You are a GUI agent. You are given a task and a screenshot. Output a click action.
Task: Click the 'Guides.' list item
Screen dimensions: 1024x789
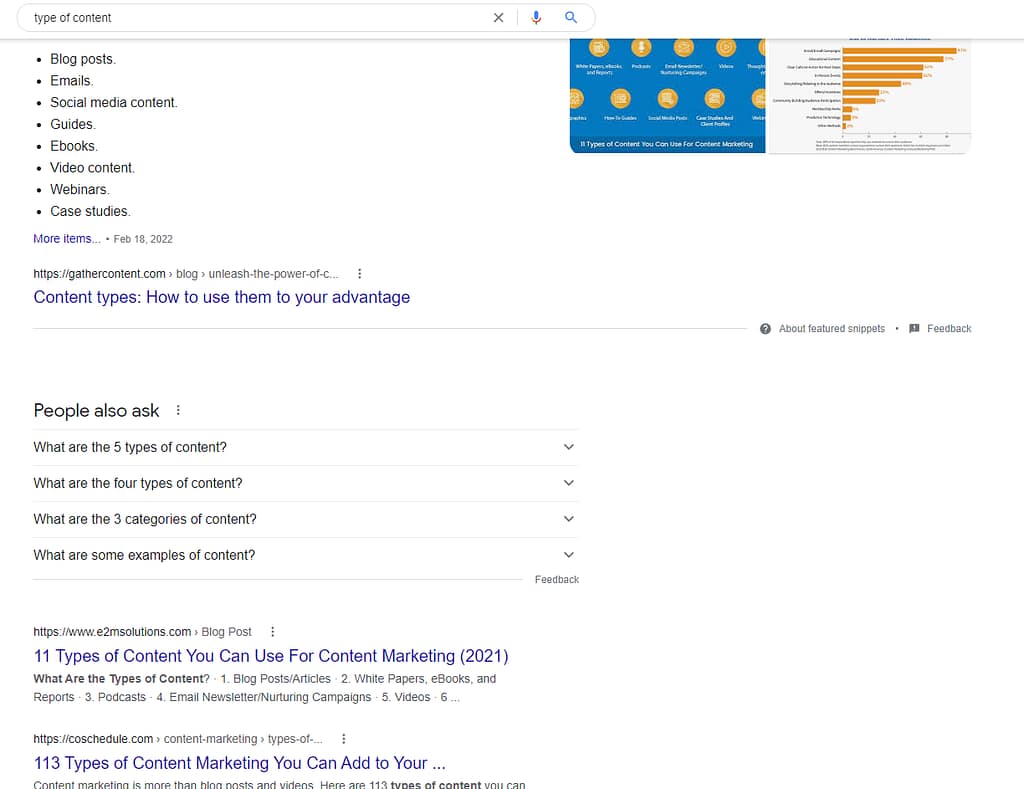(73, 124)
